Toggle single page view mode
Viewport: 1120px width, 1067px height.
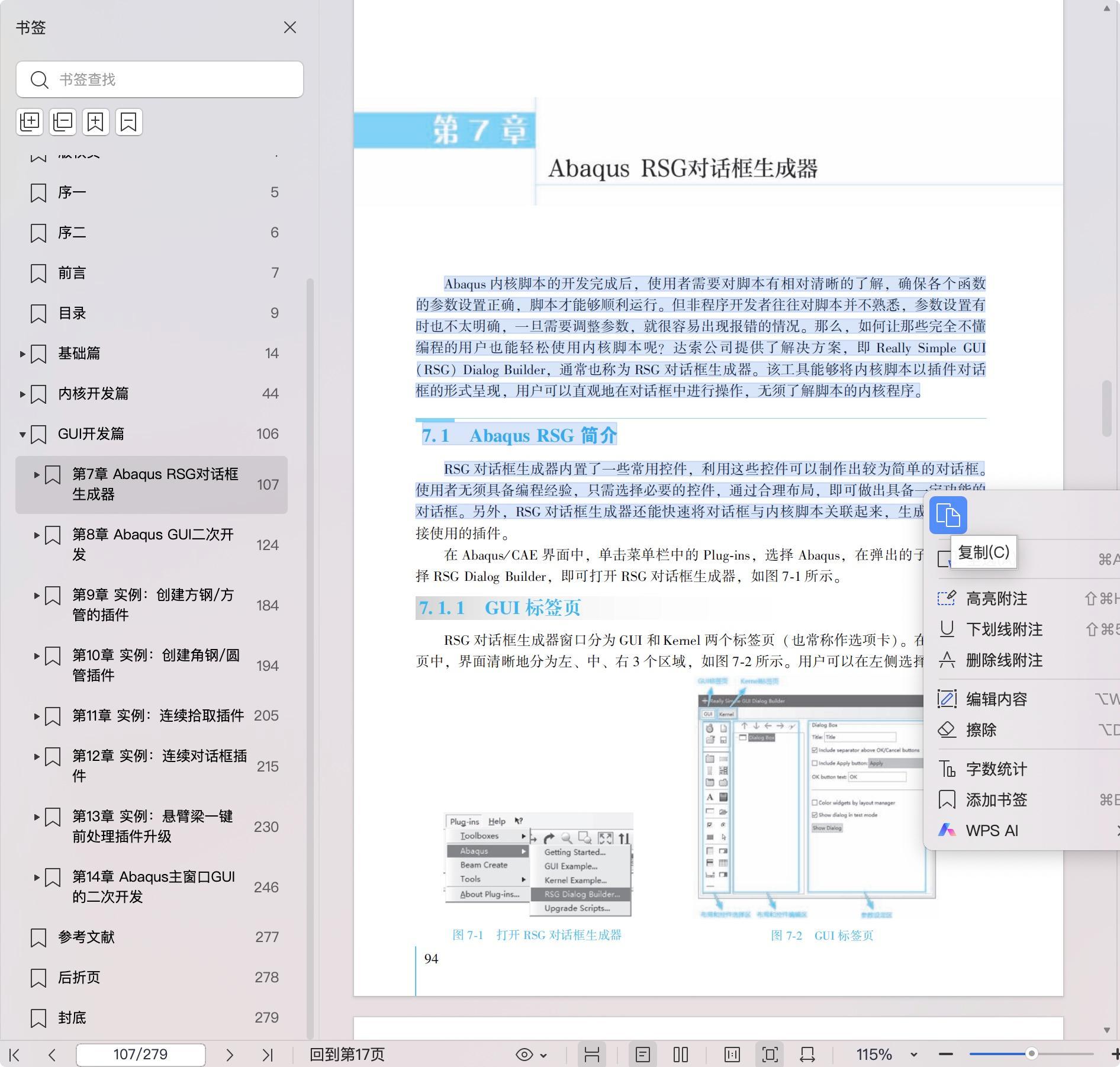point(643,1055)
